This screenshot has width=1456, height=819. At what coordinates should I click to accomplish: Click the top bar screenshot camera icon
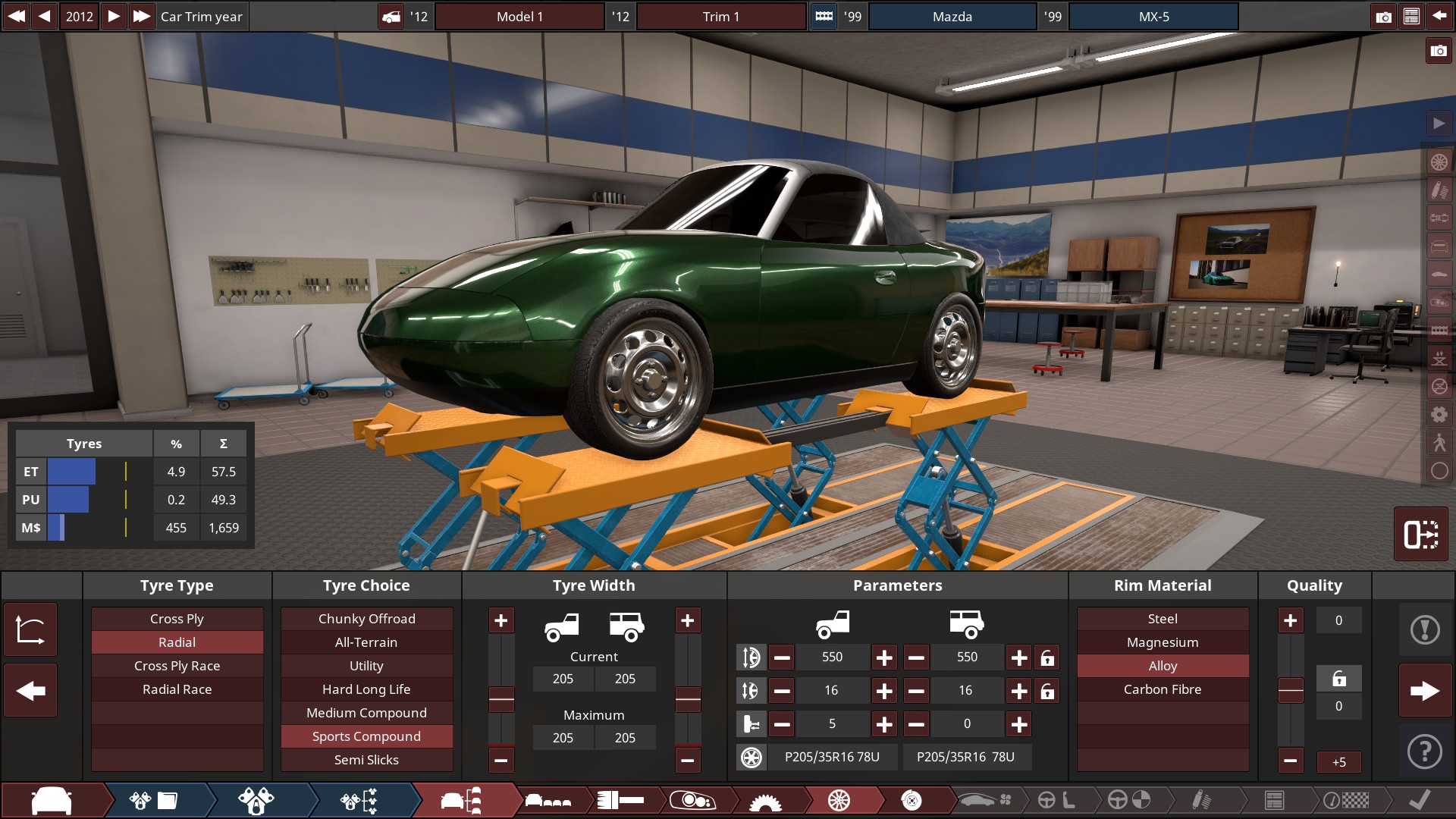1383,16
